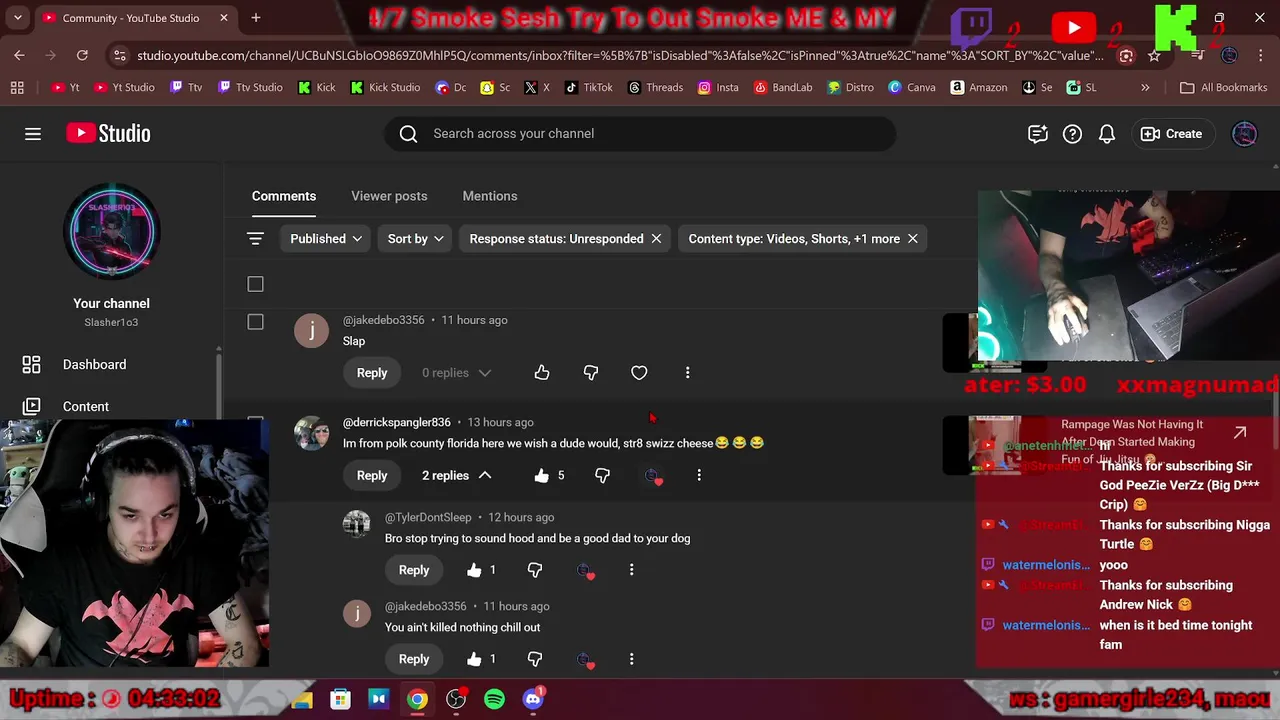Heart jakedebo3356's "Slap" comment
The width and height of the screenshot is (1280, 720).
pyautogui.click(x=639, y=373)
